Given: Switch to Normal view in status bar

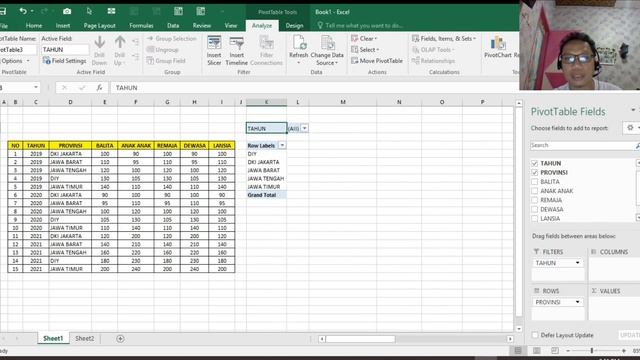Looking at the screenshot, I should point(518,351).
